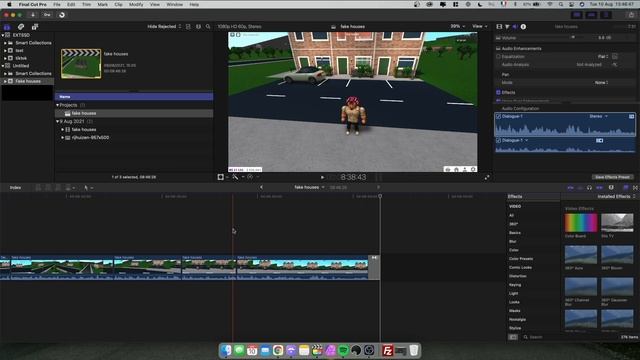640x360 pixels.
Task: Open the timeline Index button
Action: (x=15, y=188)
